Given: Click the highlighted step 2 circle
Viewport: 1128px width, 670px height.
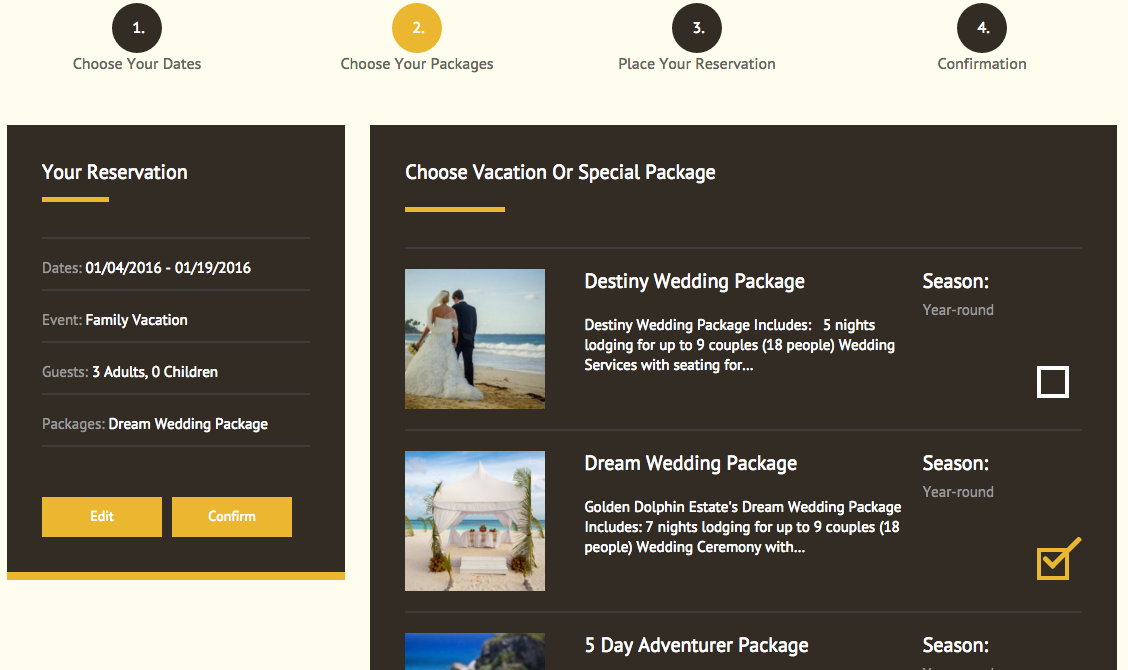Looking at the screenshot, I should coord(417,28).
